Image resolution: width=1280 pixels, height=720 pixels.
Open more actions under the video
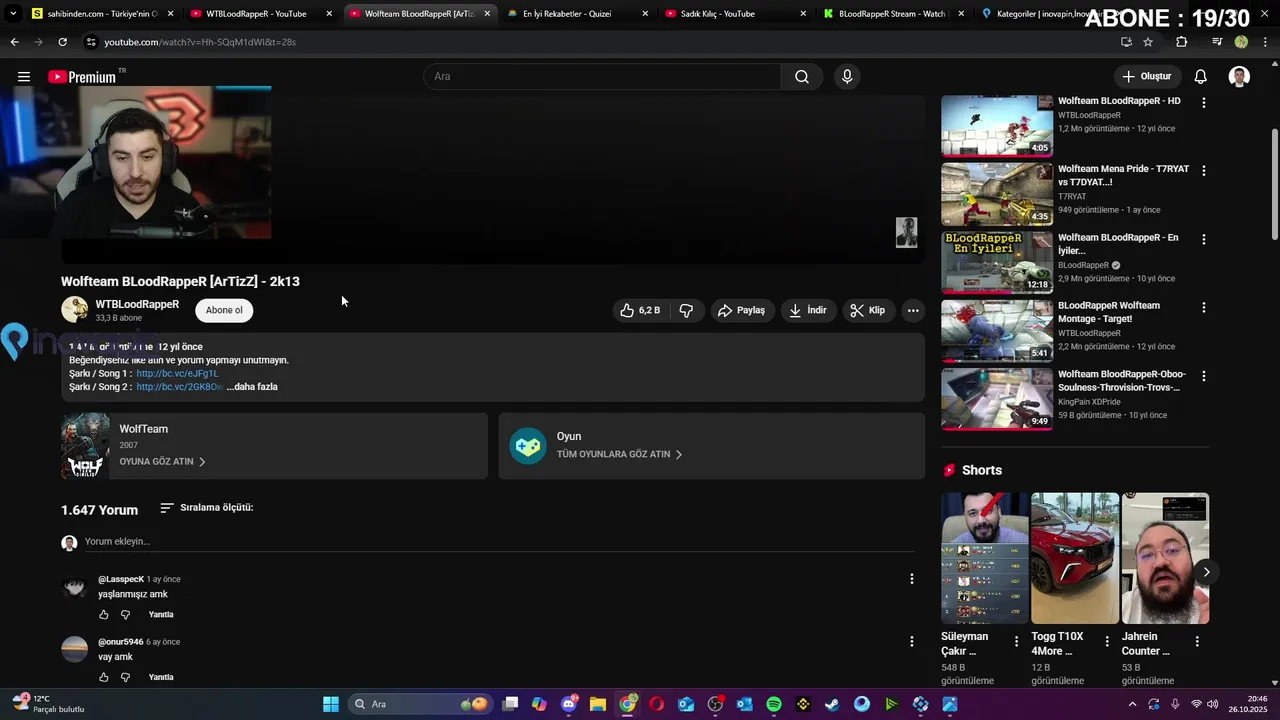913,311
